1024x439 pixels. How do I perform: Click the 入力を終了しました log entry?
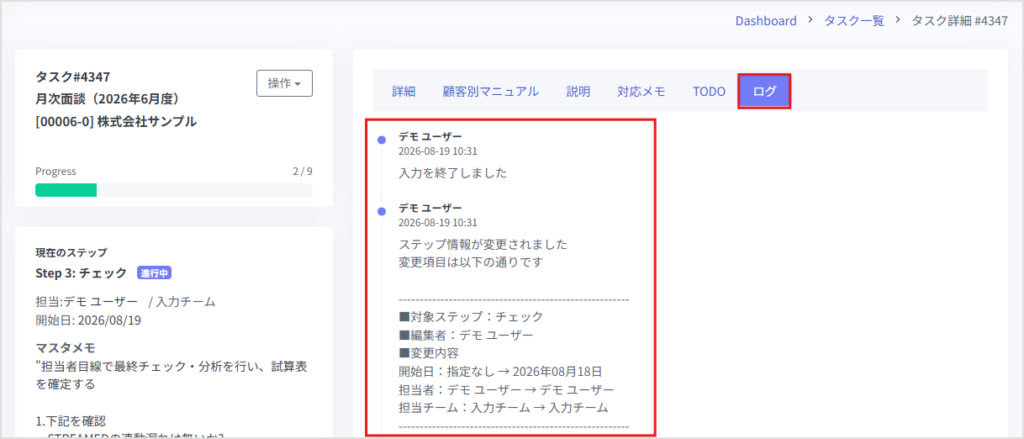(453, 174)
